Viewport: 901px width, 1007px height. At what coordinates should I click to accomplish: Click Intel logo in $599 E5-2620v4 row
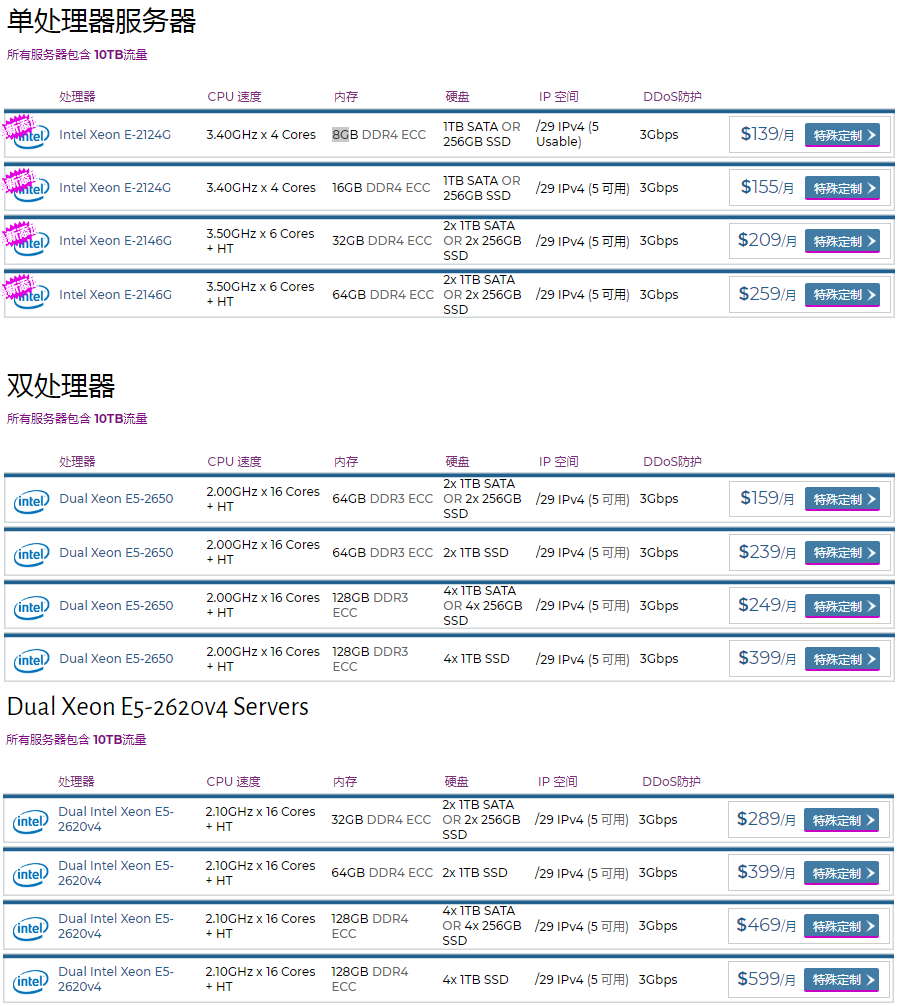point(31,980)
